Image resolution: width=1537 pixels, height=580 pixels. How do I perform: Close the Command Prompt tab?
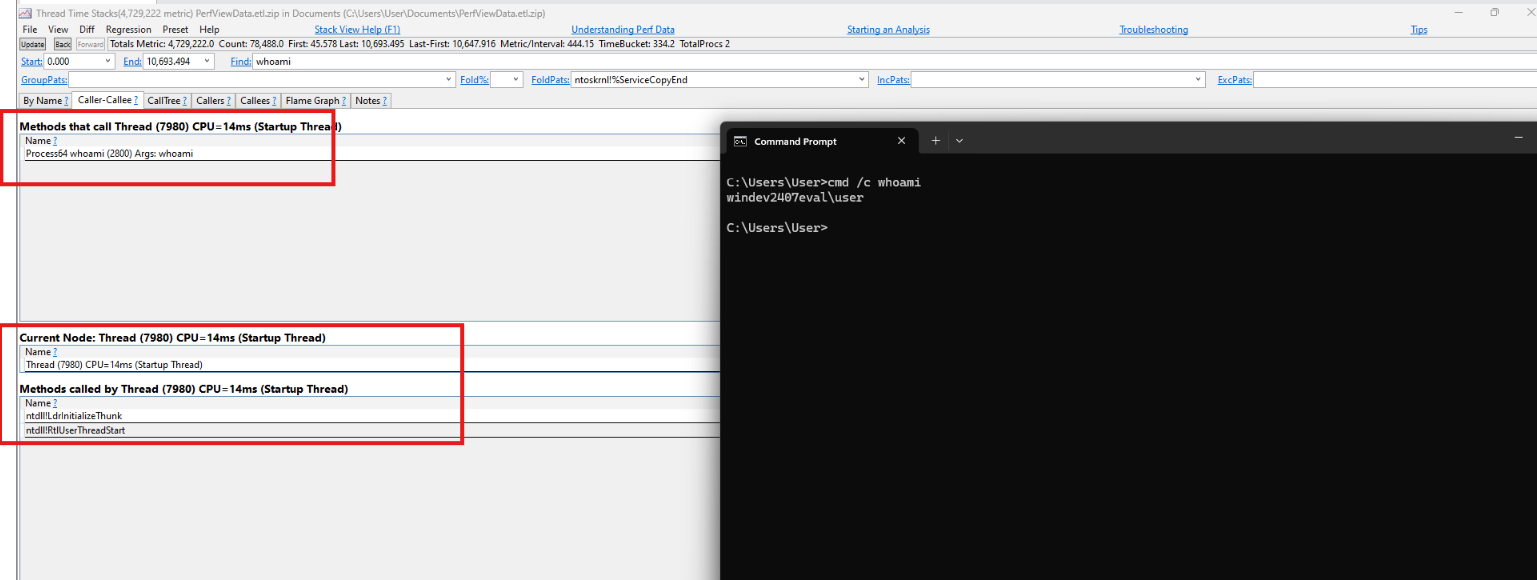(901, 141)
